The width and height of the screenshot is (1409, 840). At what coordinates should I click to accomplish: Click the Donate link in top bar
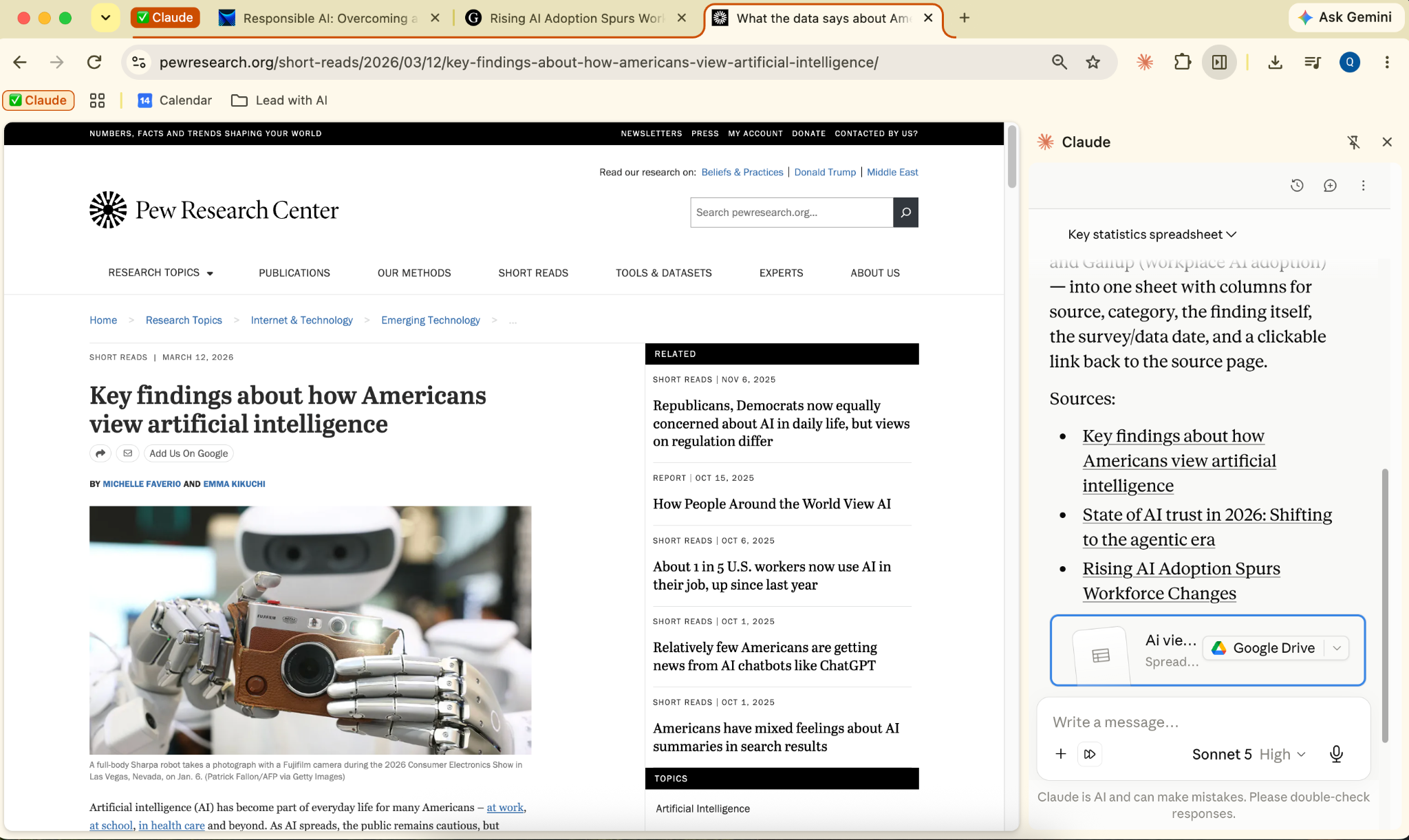coord(809,133)
